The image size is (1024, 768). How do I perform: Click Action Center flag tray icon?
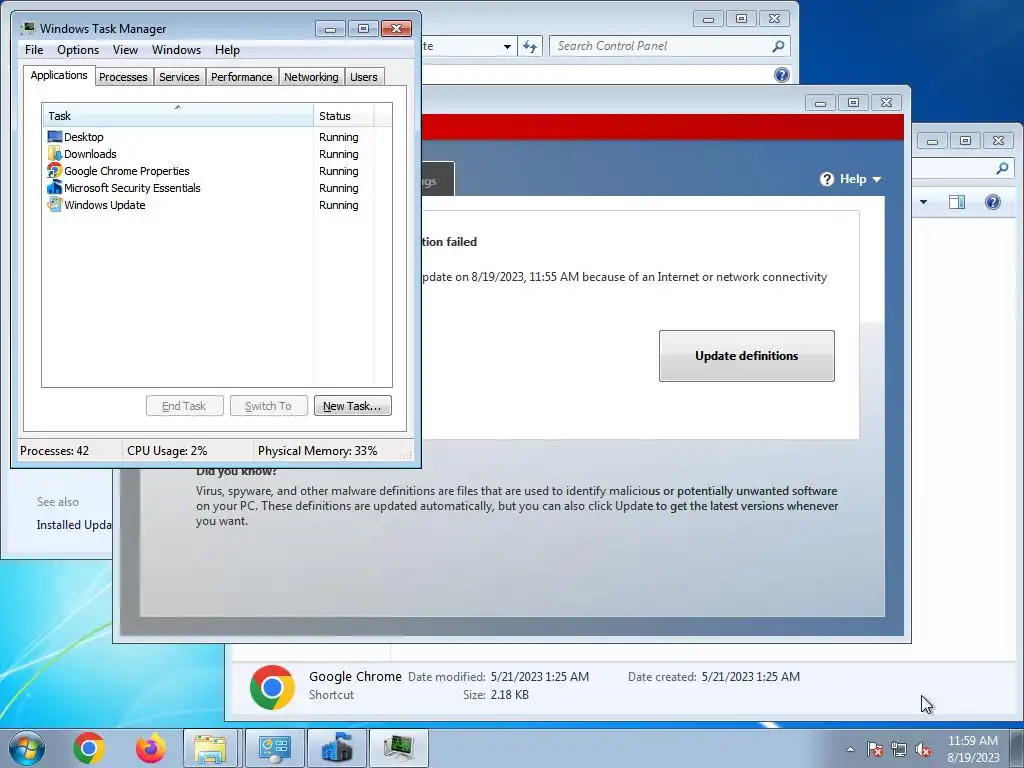click(875, 749)
